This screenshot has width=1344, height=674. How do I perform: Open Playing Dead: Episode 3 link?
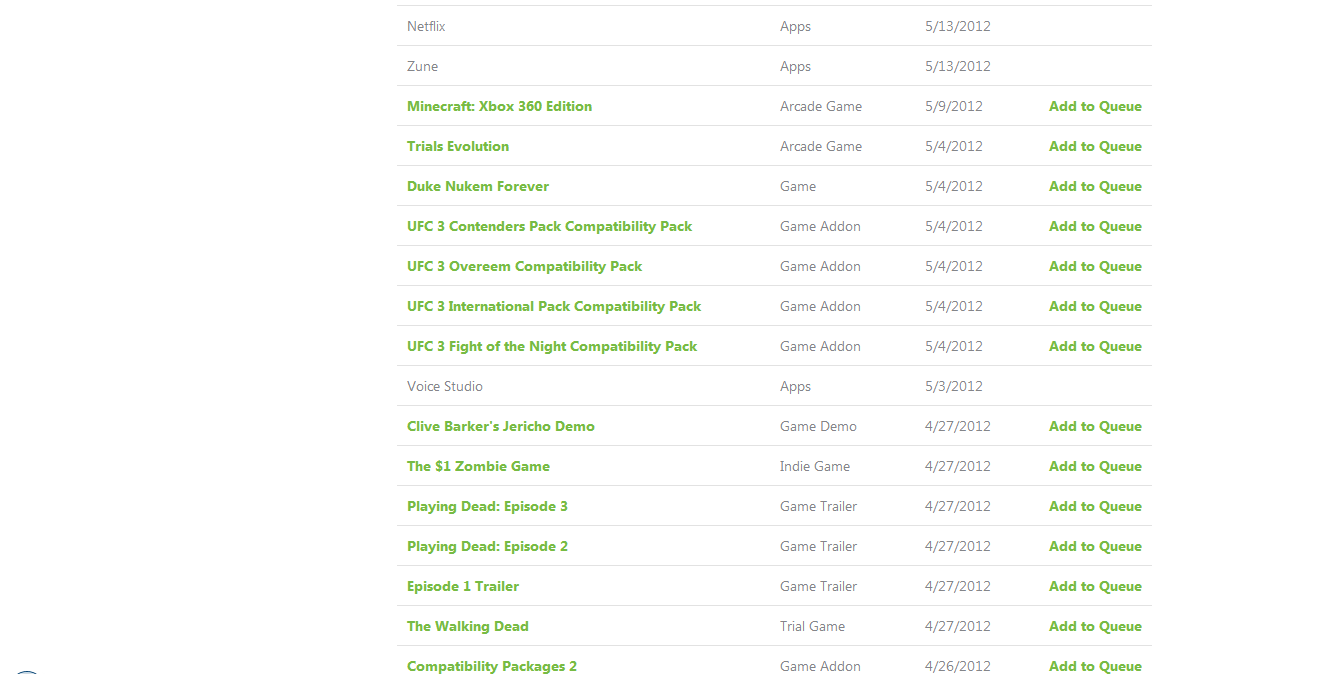[487, 506]
